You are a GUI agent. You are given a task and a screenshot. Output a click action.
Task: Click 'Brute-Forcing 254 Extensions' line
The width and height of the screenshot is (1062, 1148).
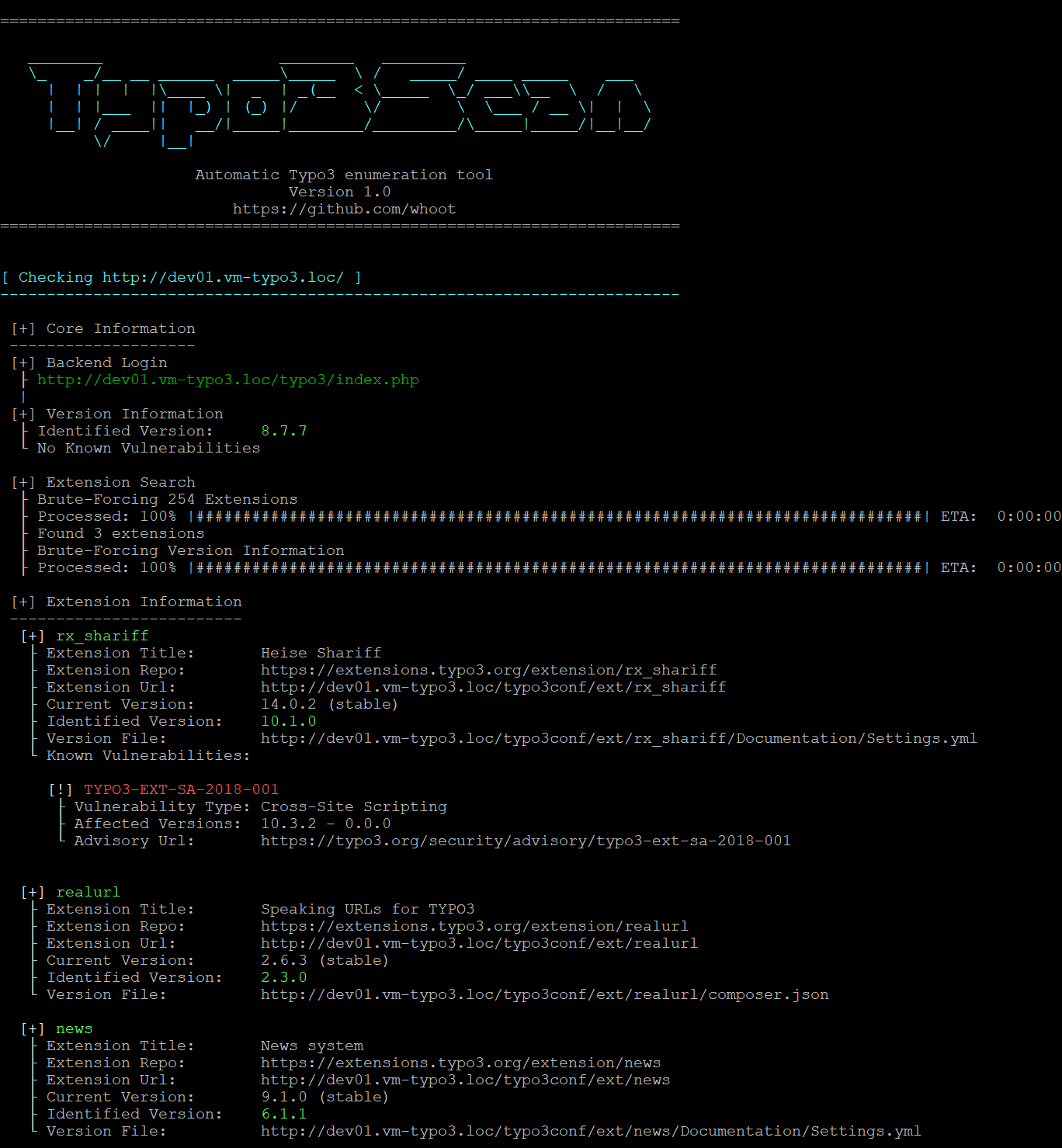(167, 499)
